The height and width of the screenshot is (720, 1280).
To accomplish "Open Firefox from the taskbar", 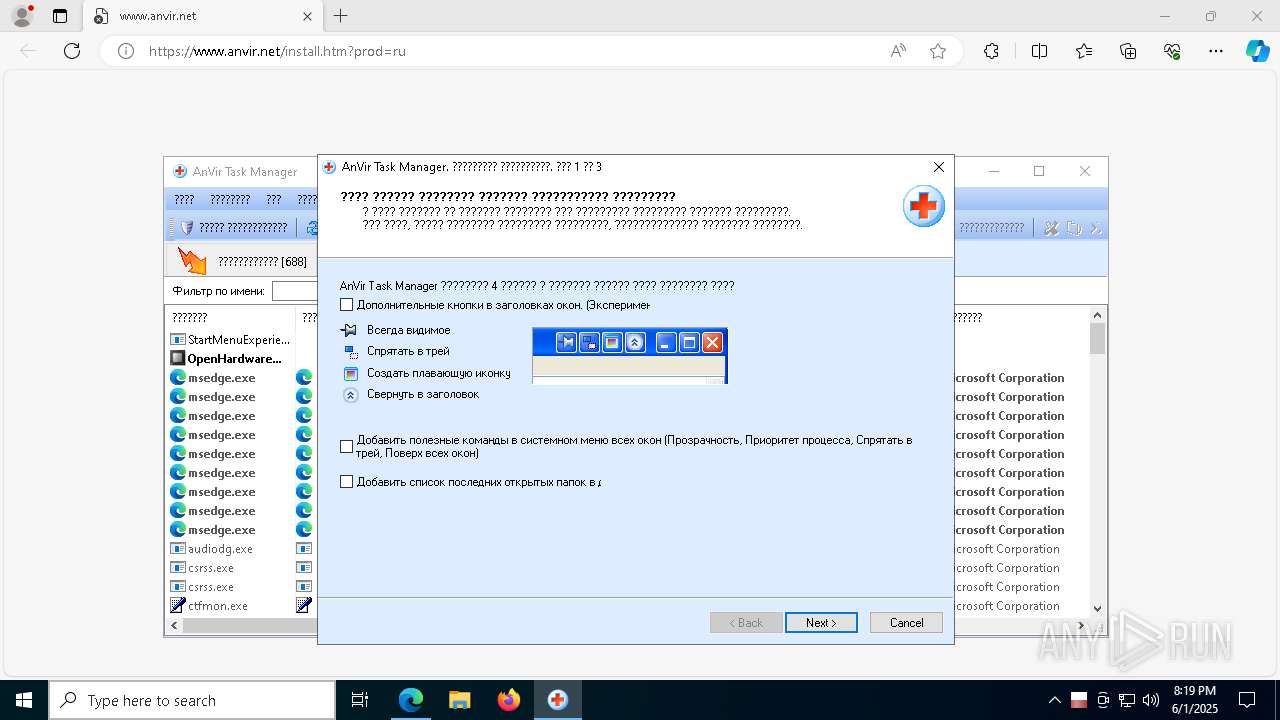I will (x=509, y=700).
